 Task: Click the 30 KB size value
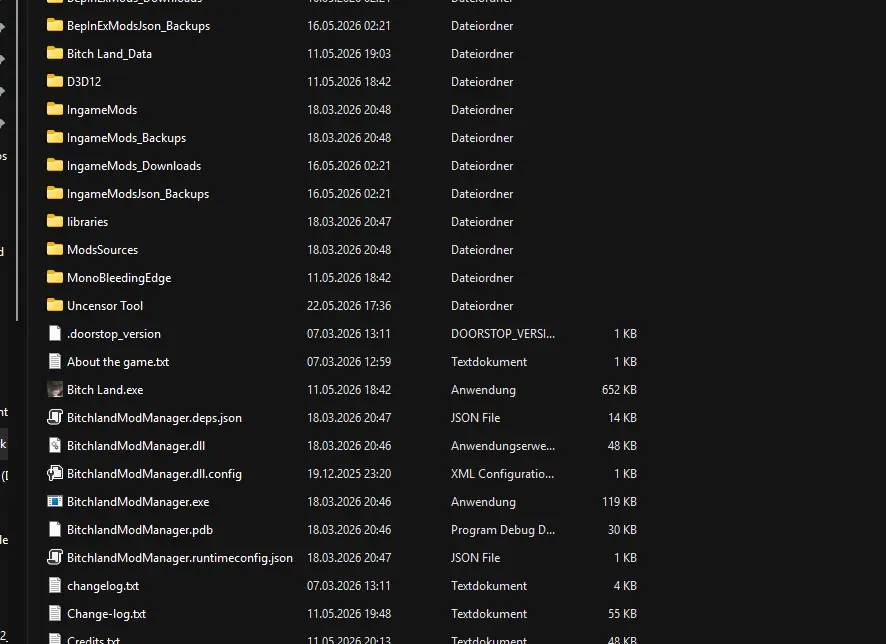click(622, 529)
